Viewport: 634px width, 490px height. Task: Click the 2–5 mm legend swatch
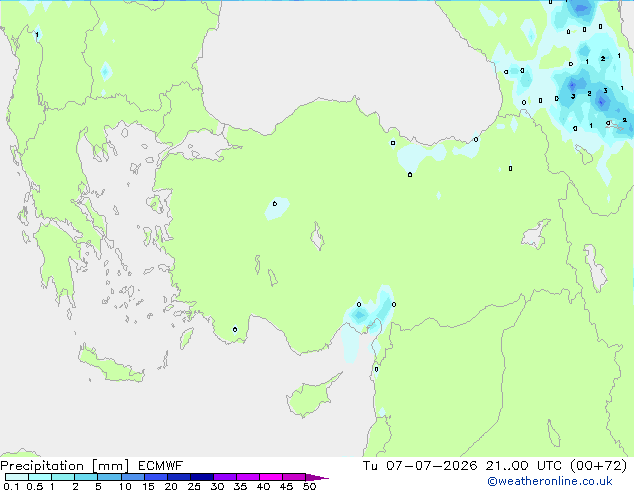tap(86, 477)
